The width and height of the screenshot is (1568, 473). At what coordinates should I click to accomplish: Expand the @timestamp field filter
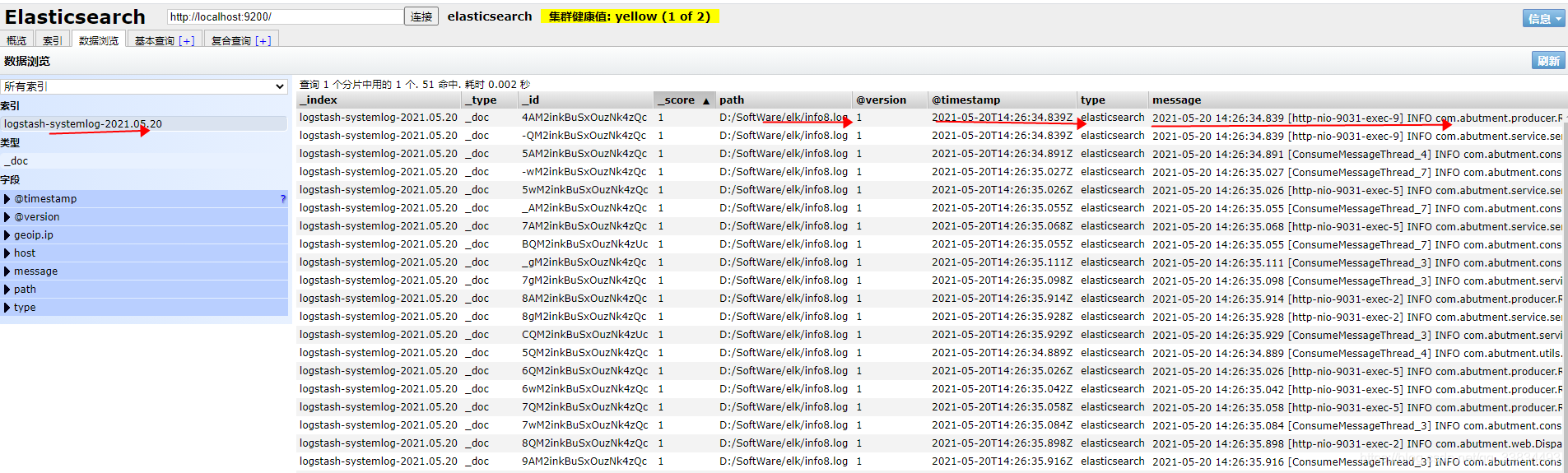(144, 199)
